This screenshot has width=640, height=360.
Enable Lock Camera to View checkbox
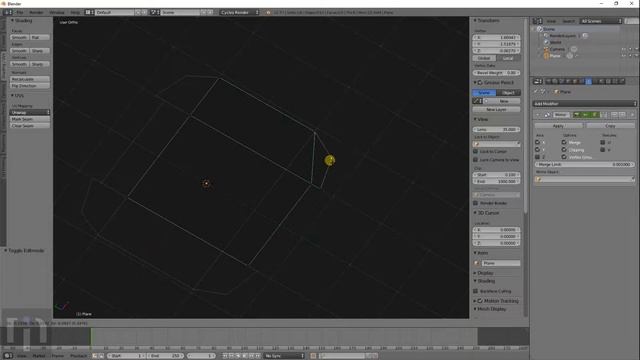tap(476, 160)
